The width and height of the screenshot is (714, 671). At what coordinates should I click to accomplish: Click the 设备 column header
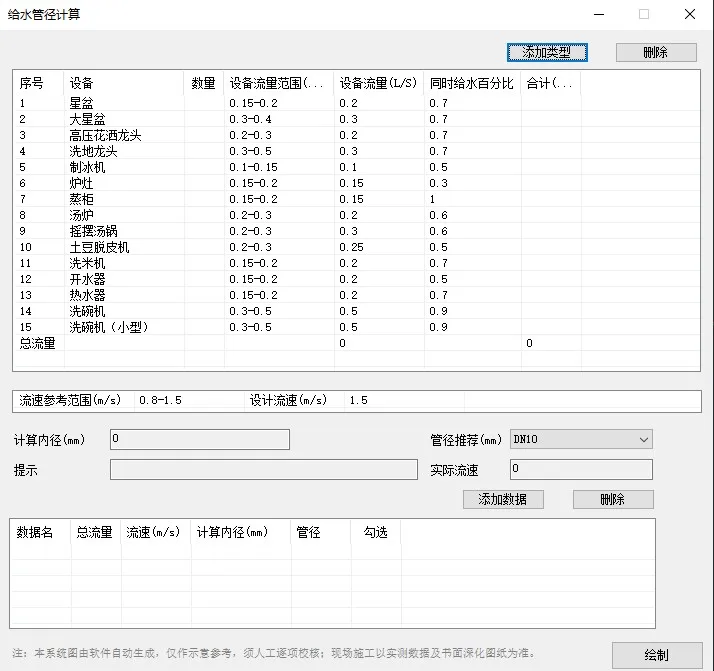123,83
